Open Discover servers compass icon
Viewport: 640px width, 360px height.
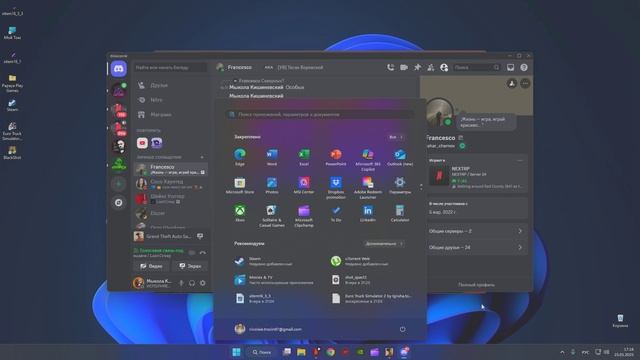118,202
